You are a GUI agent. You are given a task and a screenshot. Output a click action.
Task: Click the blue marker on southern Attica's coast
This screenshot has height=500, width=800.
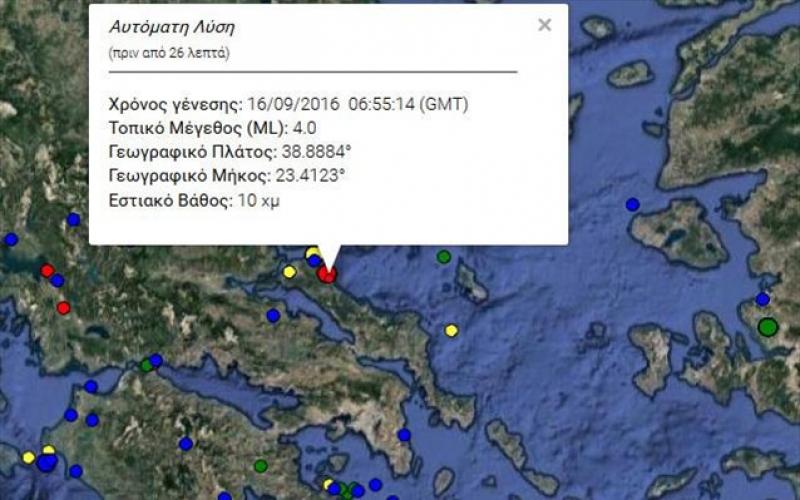click(x=404, y=435)
